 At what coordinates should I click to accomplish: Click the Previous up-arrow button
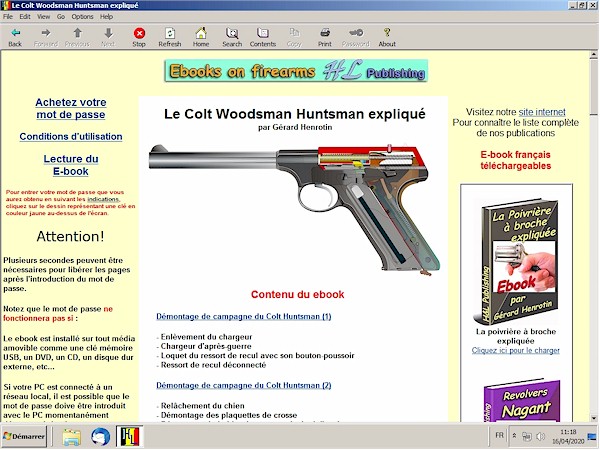[x=77, y=37]
